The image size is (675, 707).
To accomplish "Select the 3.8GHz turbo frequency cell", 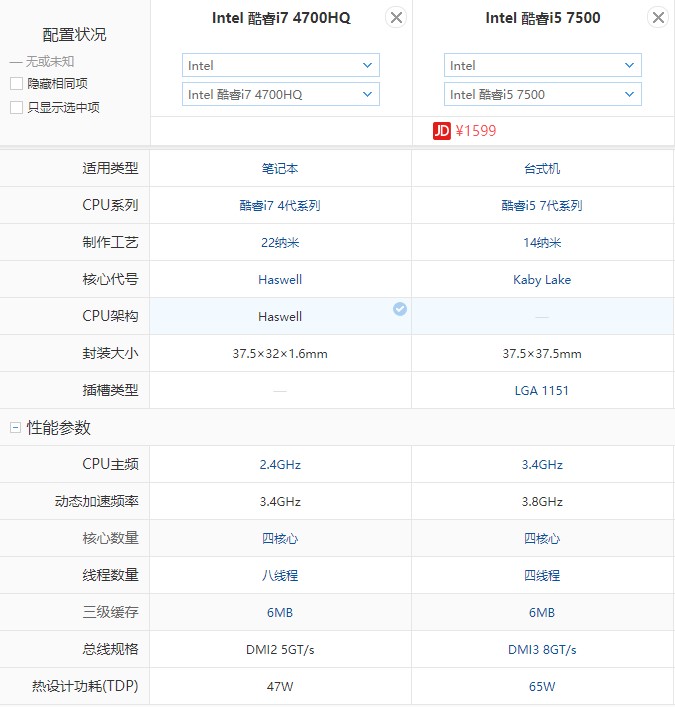I will point(542,501).
